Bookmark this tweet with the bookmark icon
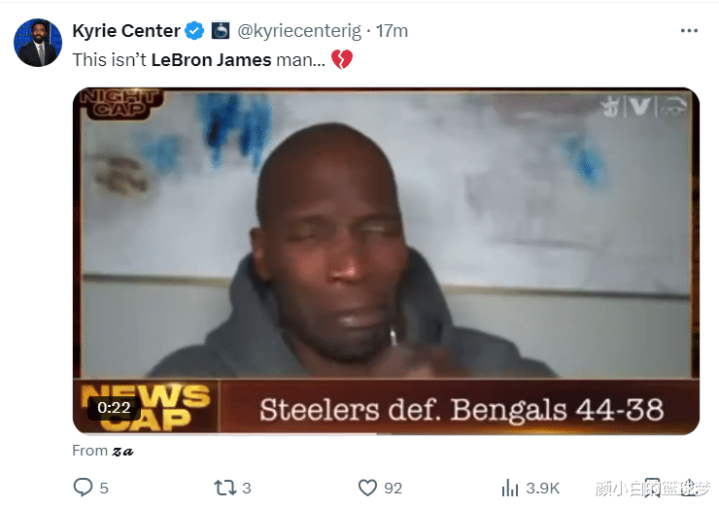 point(652,488)
